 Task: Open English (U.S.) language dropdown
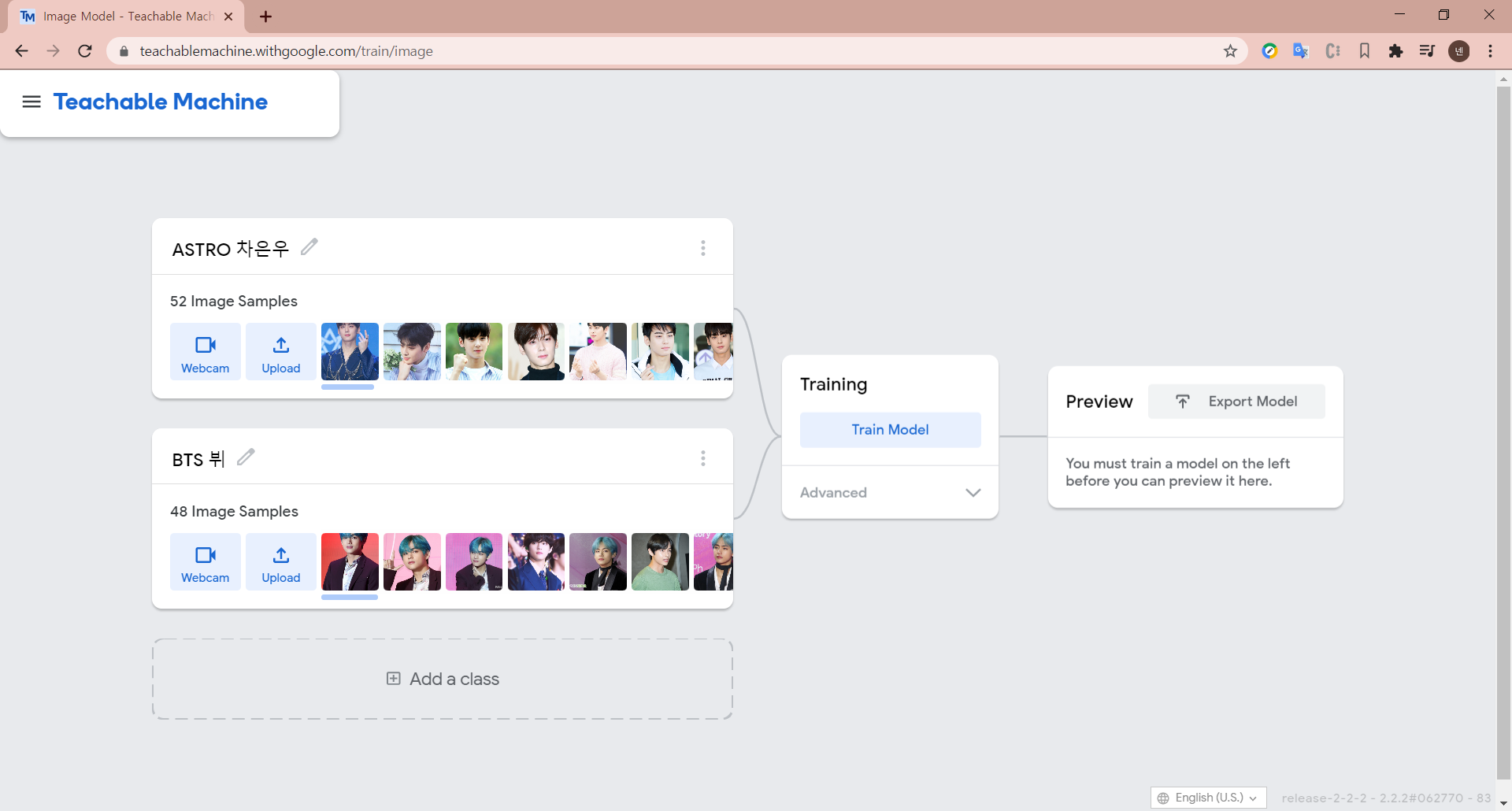point(1208,798)
